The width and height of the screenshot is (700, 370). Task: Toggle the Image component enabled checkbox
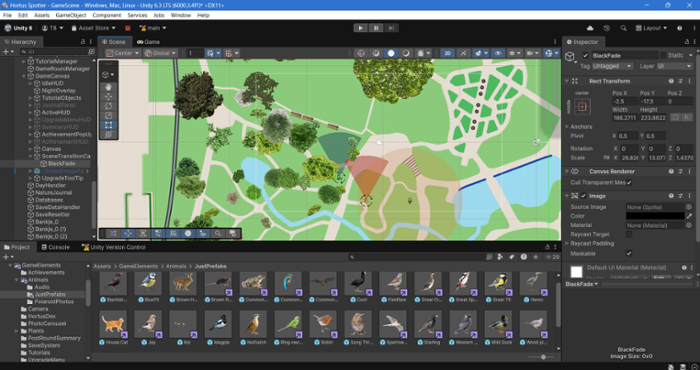click(x=583, y=196)
